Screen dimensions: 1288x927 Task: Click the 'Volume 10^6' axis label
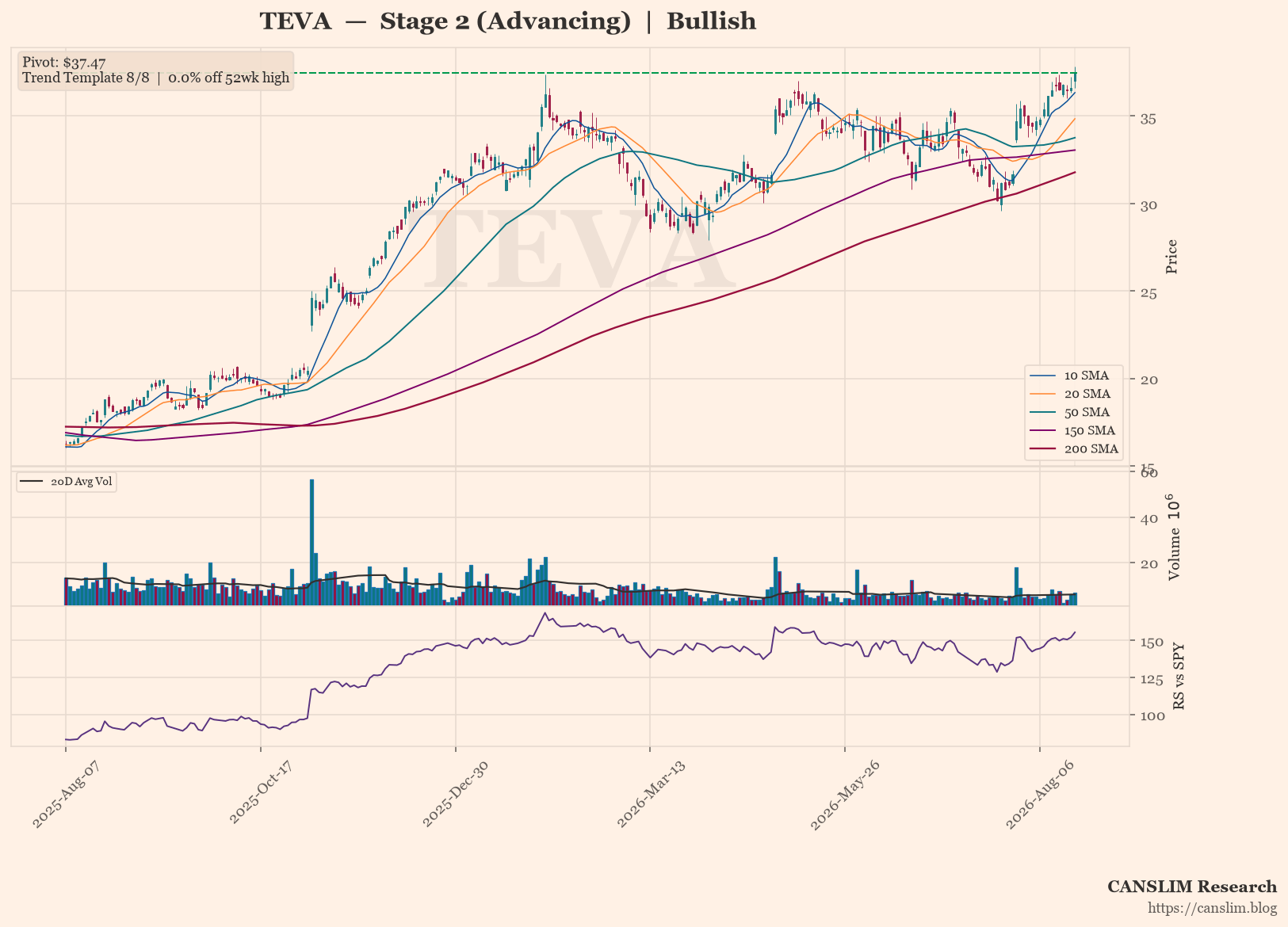(1173, 537)
